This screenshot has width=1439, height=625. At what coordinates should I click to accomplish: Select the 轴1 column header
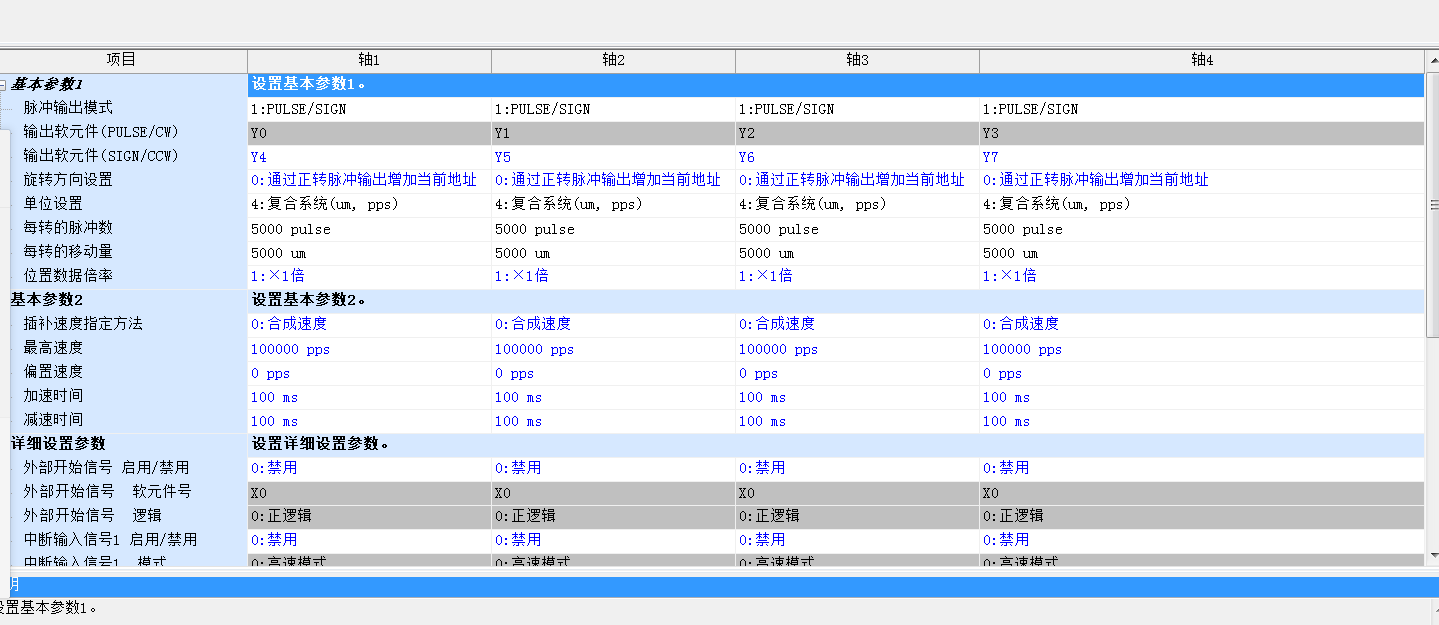pos(369,60)
